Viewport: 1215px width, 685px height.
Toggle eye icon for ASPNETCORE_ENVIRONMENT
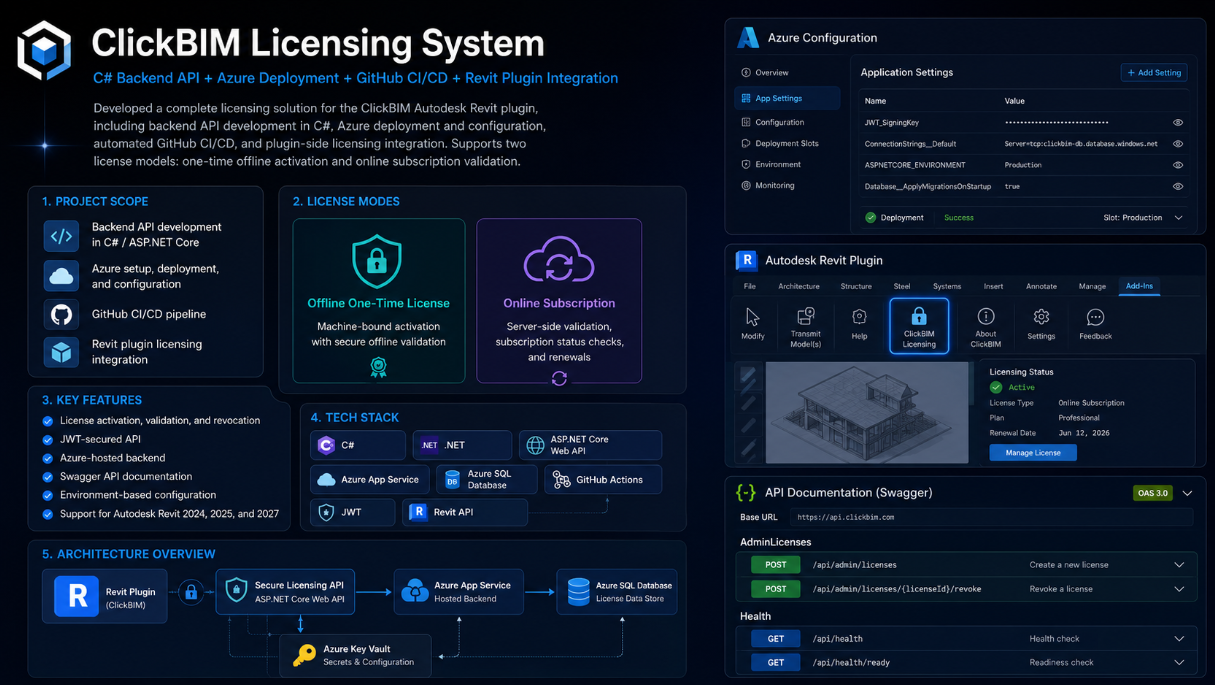point(1178,165)
